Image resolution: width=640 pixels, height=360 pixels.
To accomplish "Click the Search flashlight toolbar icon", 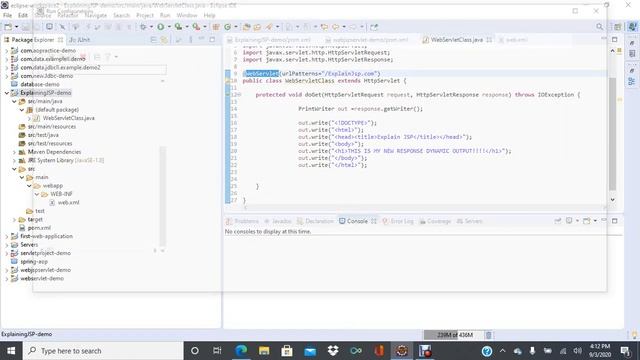I will point(269,27).
